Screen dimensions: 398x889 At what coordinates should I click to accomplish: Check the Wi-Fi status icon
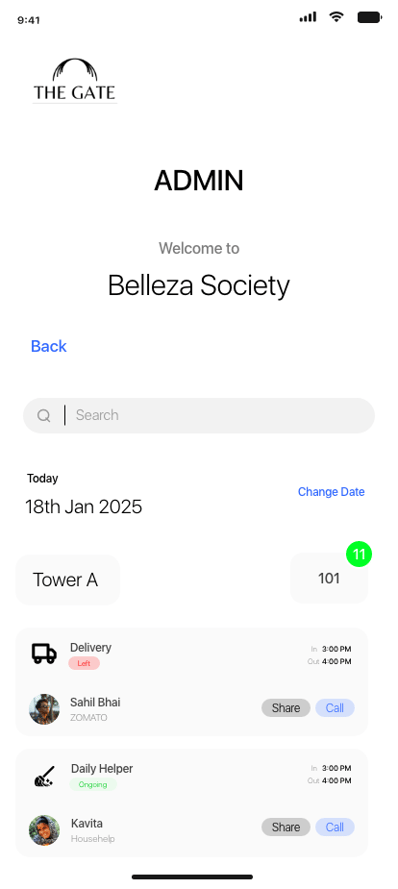coord(337,17)
